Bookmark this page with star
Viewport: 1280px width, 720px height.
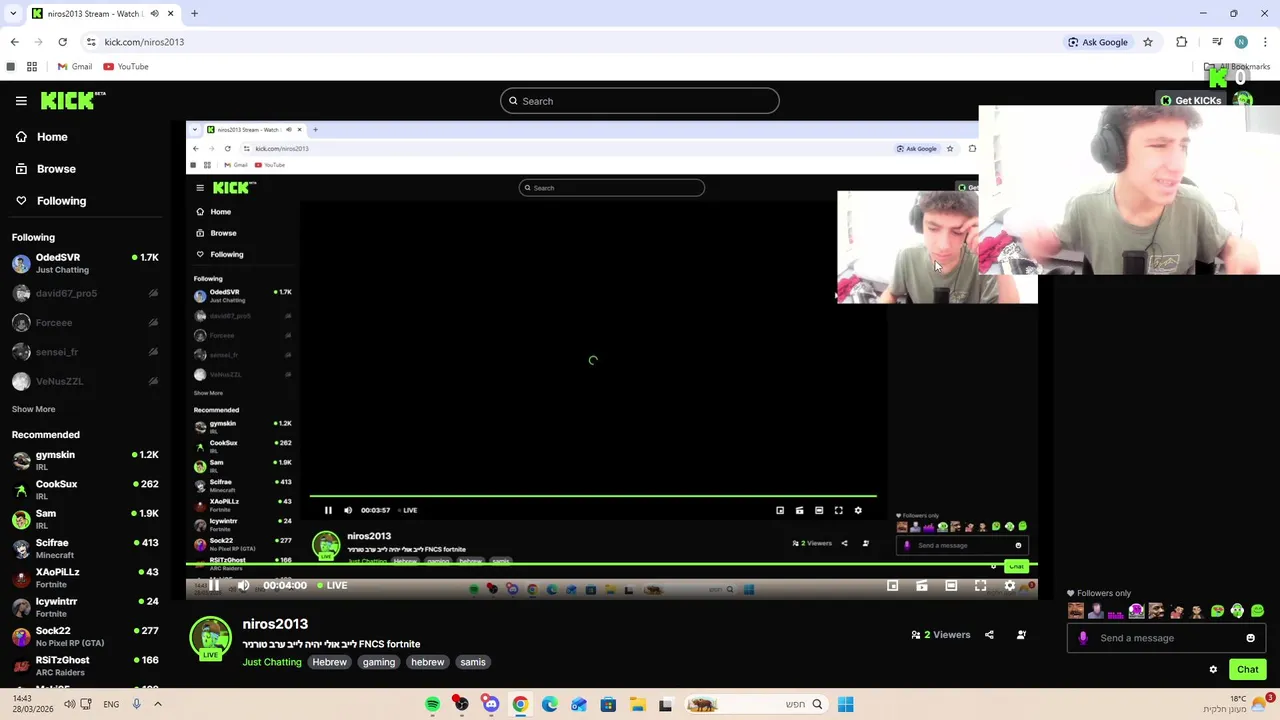point(1148,42)
